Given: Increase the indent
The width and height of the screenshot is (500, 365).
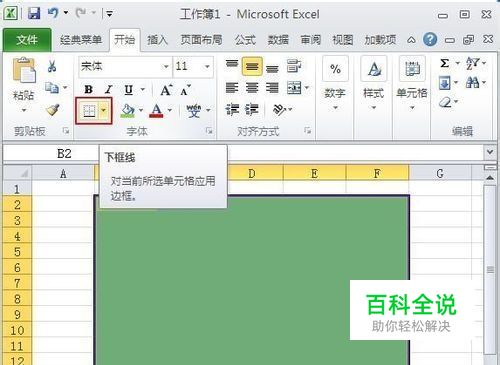Looking at the screenshot, I should click(x=252, y=110).
